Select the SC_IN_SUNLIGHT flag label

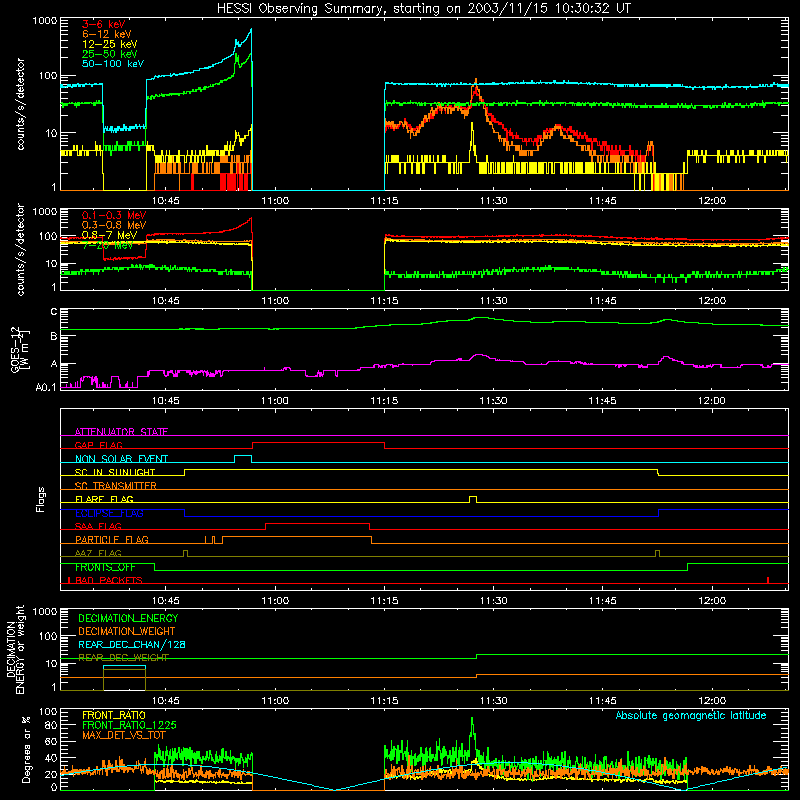(x=115, y=472)
